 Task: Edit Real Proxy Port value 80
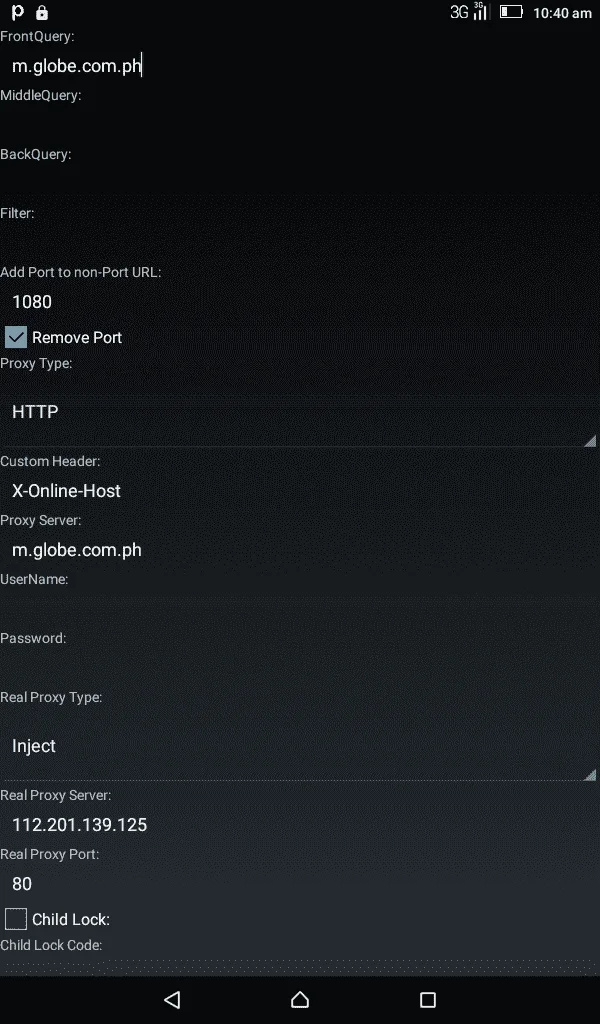[300, 884]
